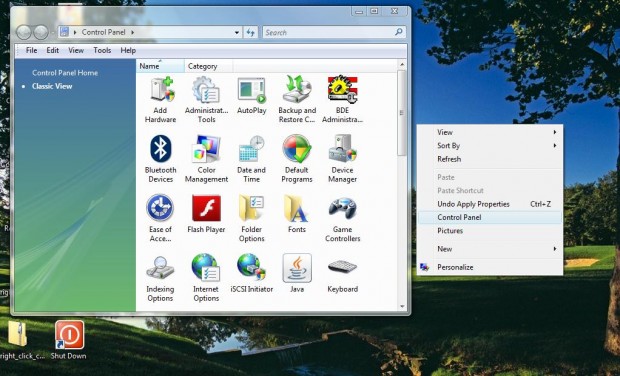Expand the address bar dropdown arrow

(x=236, y=32)
